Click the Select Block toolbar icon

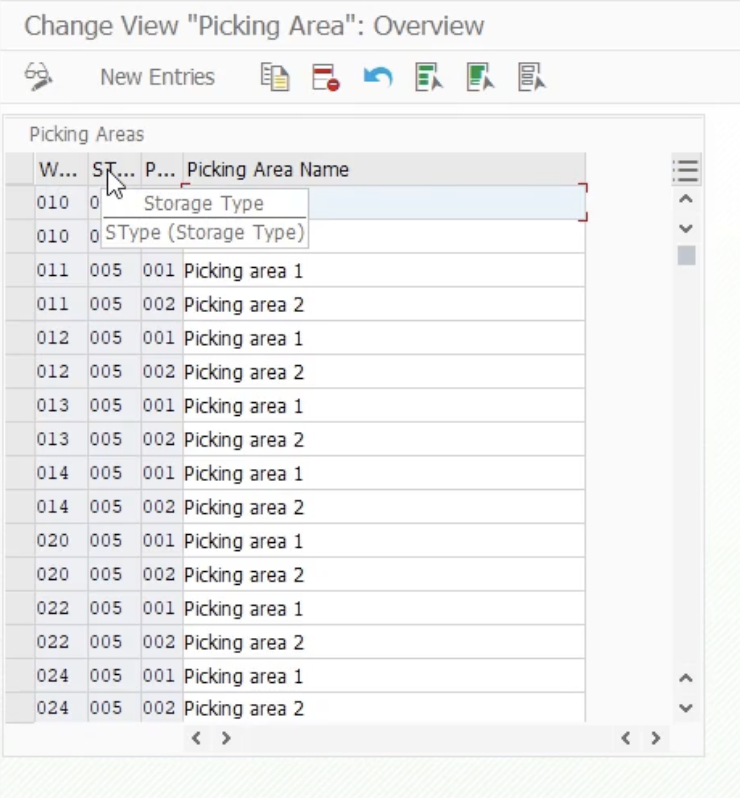pos(480,77)
